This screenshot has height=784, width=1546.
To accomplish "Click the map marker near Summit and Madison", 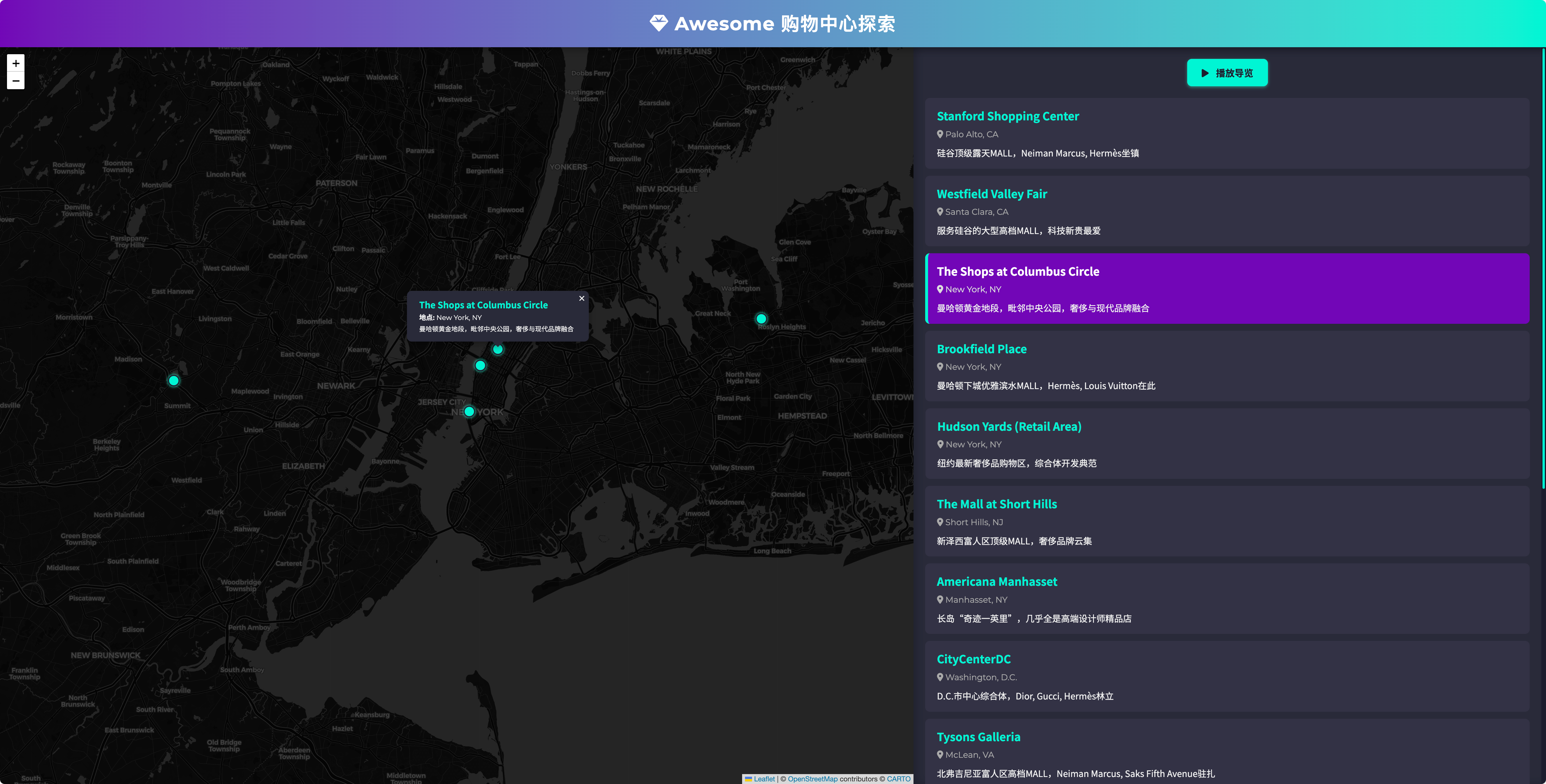I will pyautogui.click(x=173, y=381).
